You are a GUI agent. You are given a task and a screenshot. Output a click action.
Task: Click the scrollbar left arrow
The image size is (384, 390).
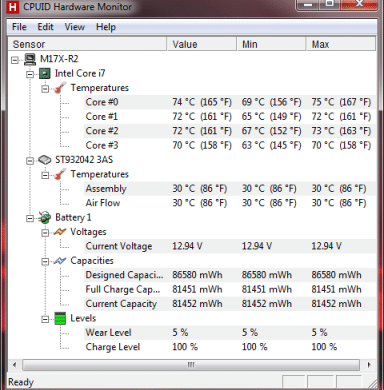[14, 365]
